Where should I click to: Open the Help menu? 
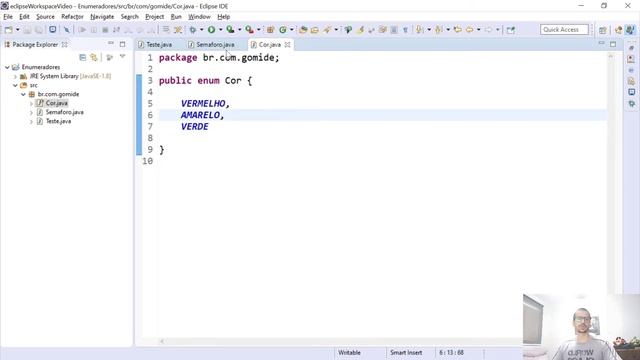pos(224,17)
